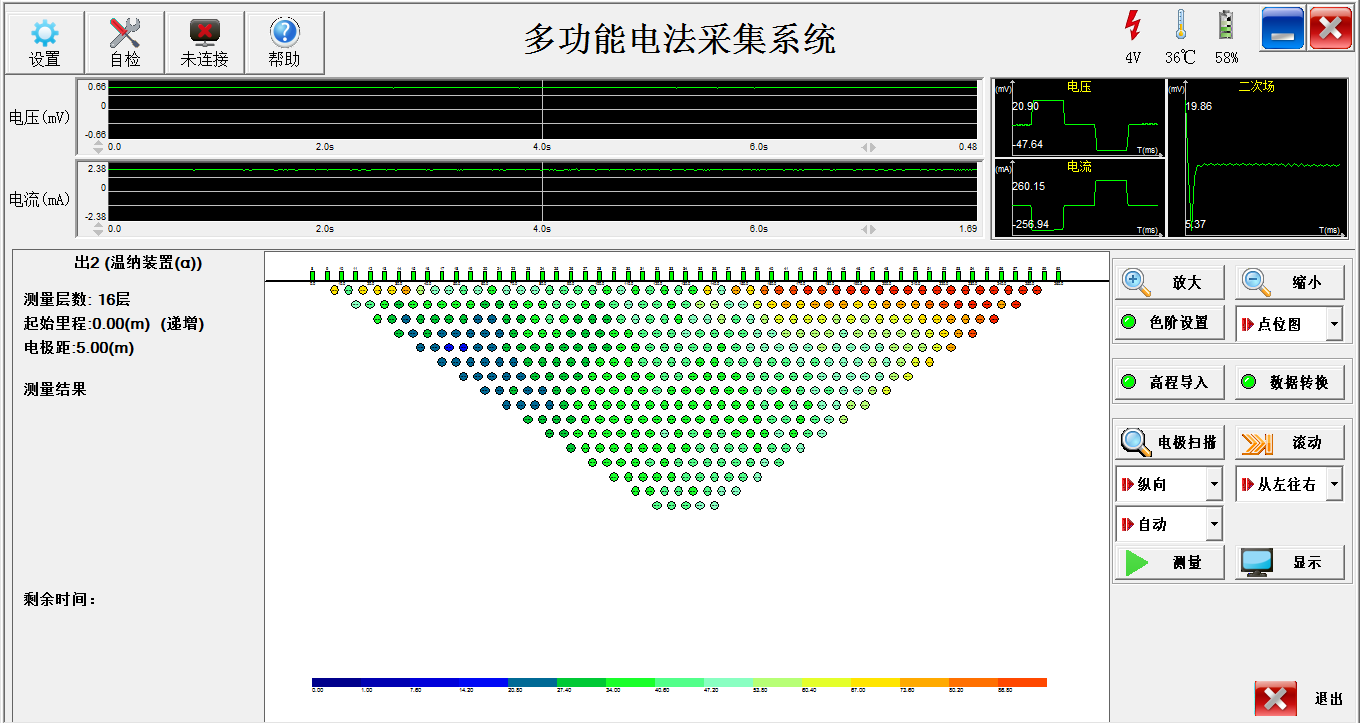The width and height of the screenshot is (1360, 723).
Task: Click 缩小 zoom out magnifier
Action: point(1289,283)
